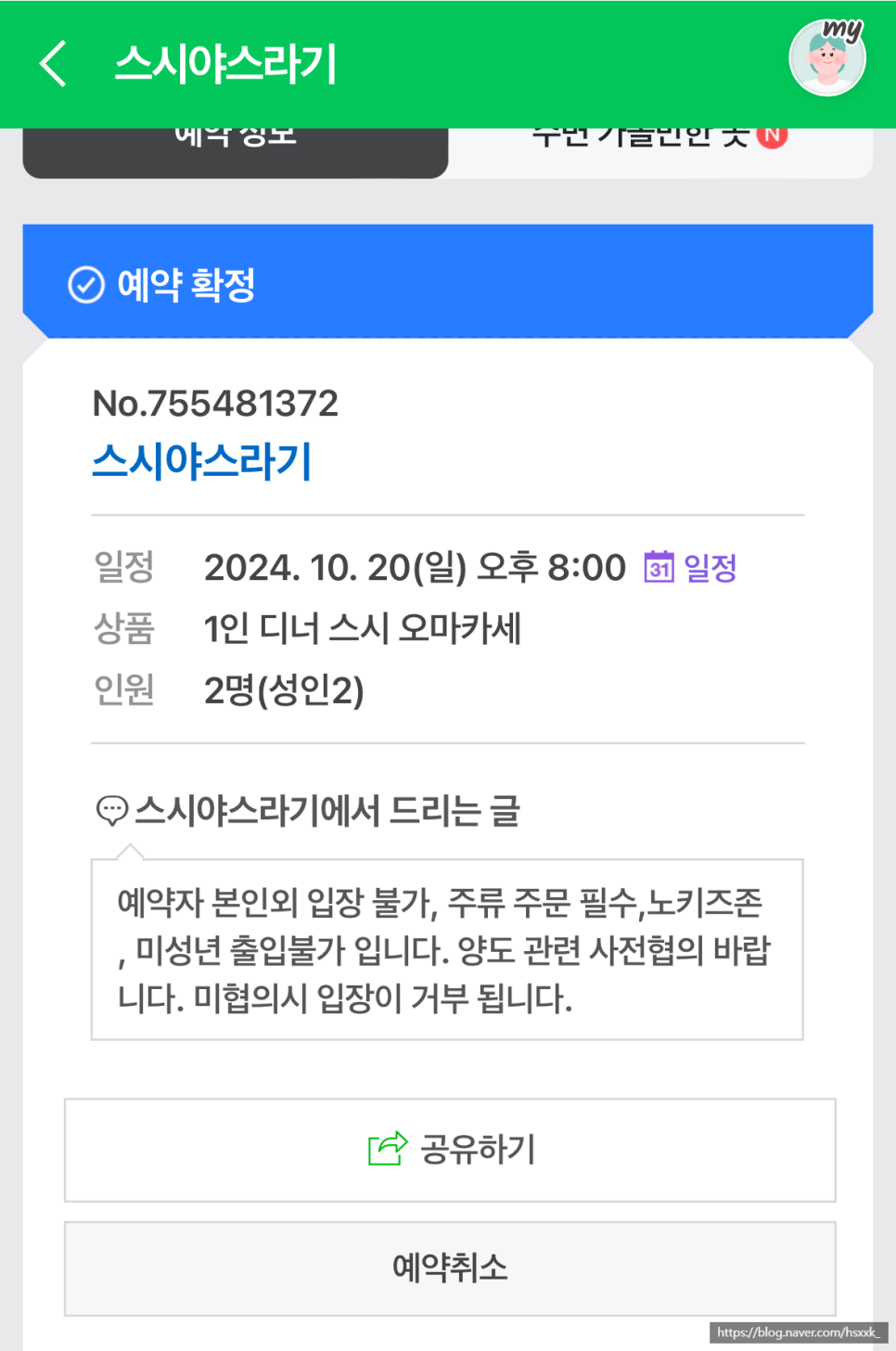Tap the checkmark icon beside 예약 확정

[x=86, y=285]
